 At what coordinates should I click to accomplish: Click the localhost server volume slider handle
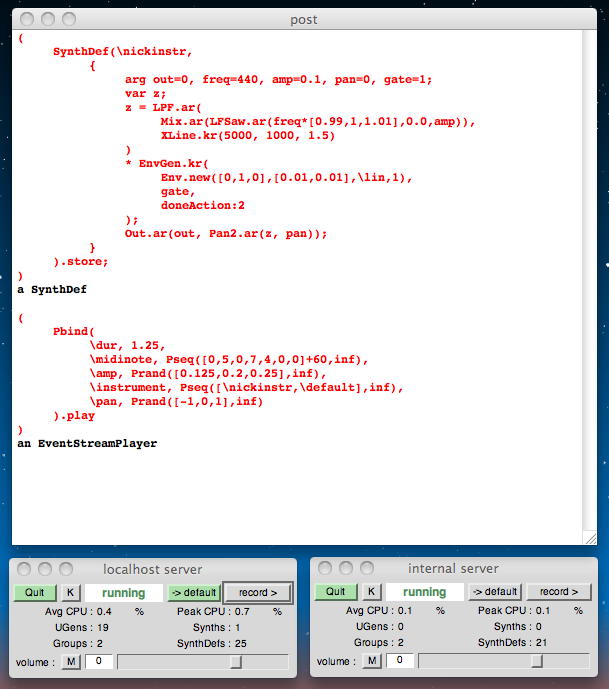236,661
